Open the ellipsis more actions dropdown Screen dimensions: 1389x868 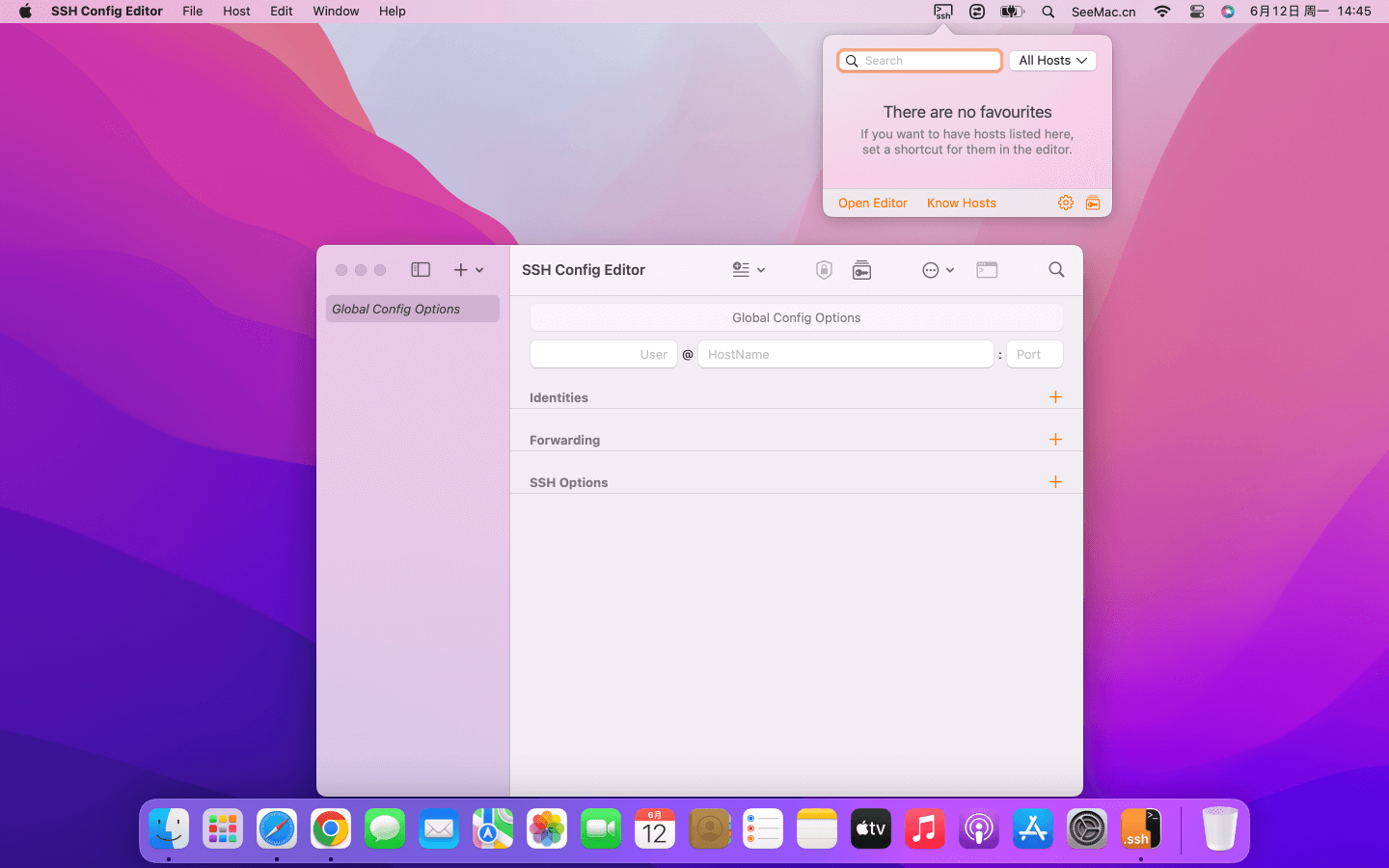938,270
